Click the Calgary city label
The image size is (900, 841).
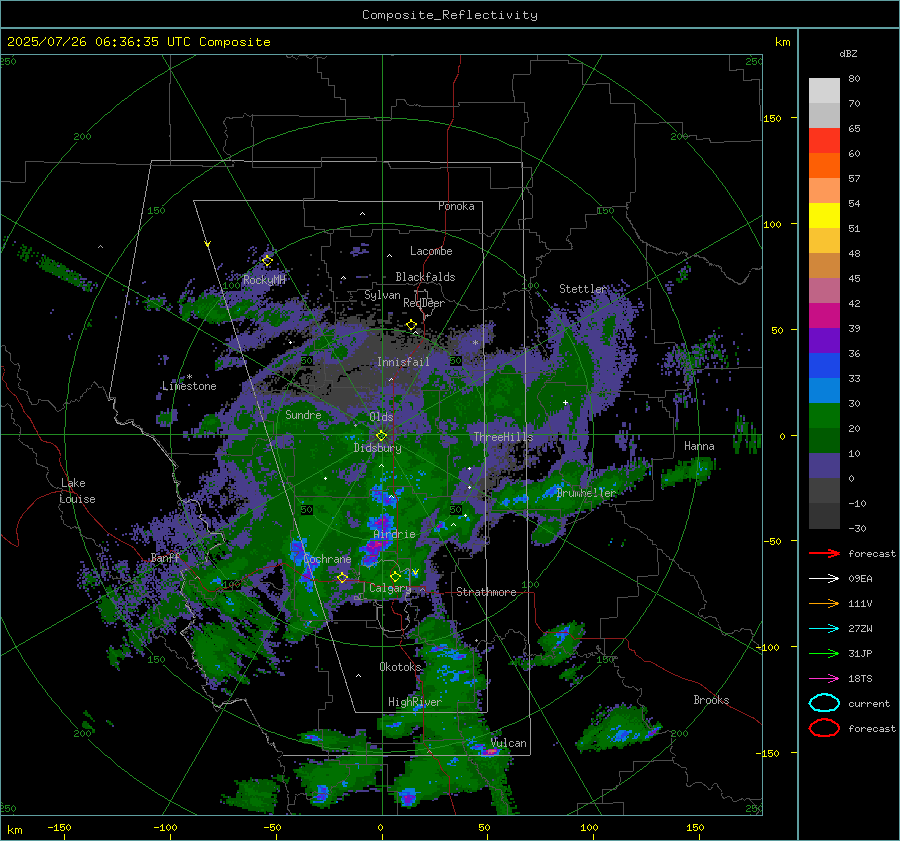click(x=390, y=588)
